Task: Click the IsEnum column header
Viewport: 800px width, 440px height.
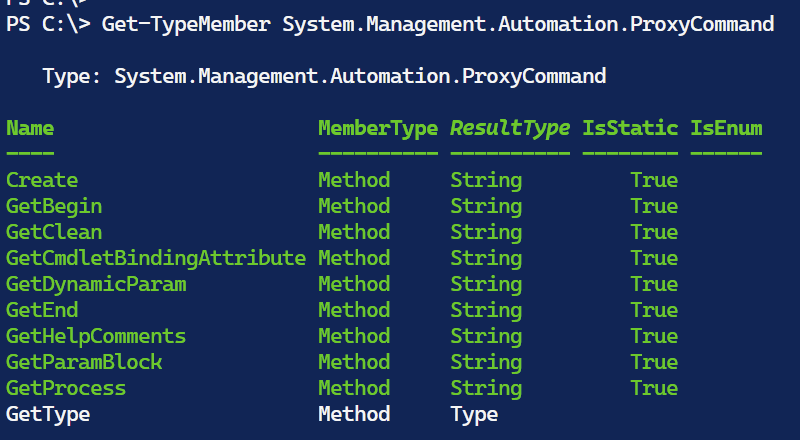Action: point(726,128)
